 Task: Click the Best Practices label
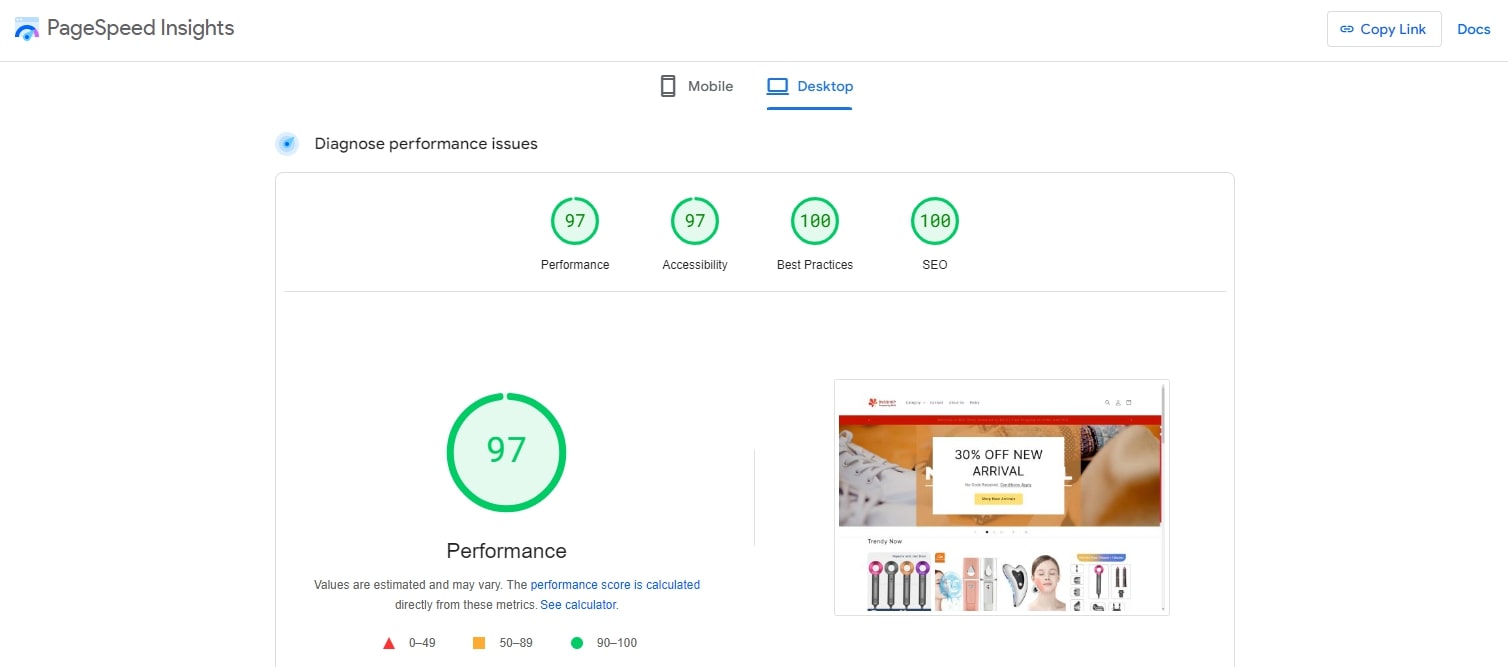815,265
